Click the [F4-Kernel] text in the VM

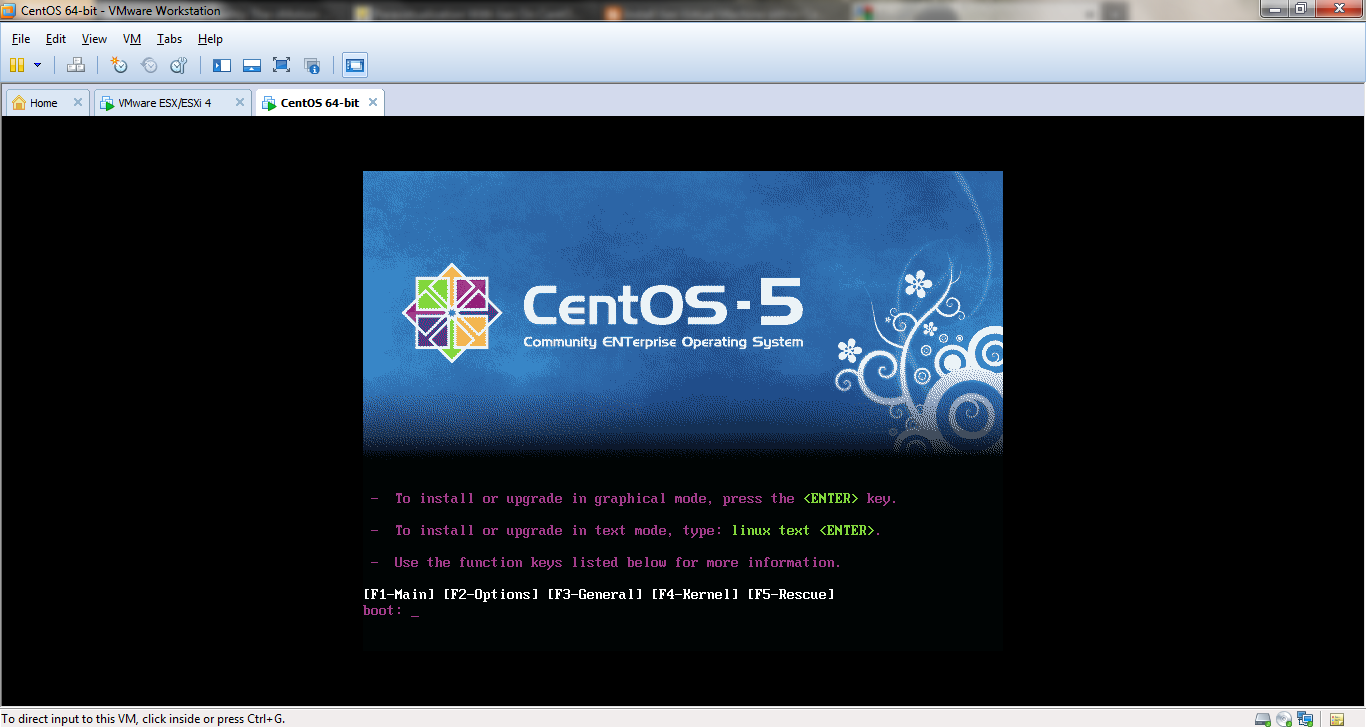coord(695,595)
